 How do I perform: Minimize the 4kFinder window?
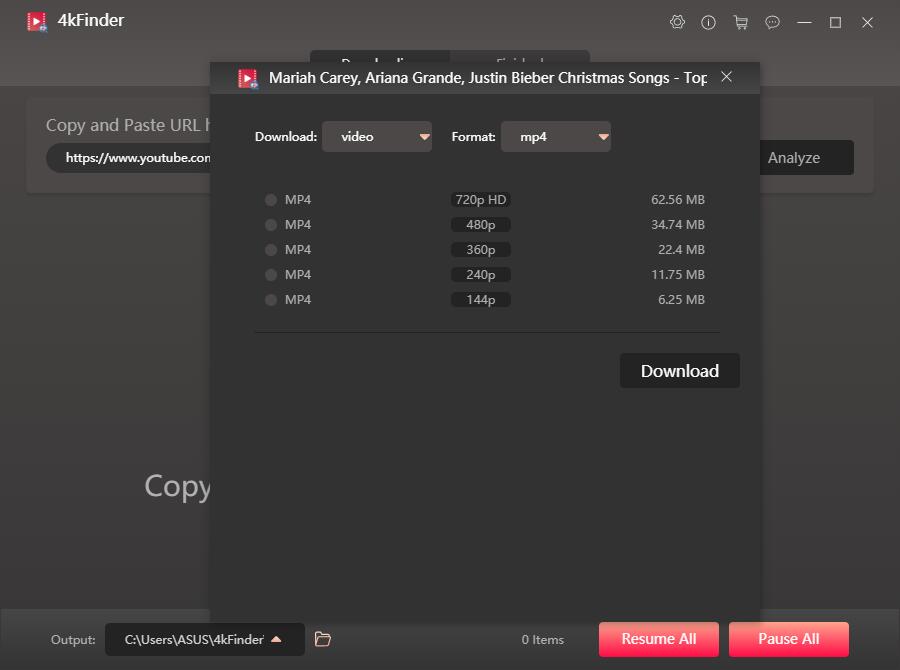[804, 22]
